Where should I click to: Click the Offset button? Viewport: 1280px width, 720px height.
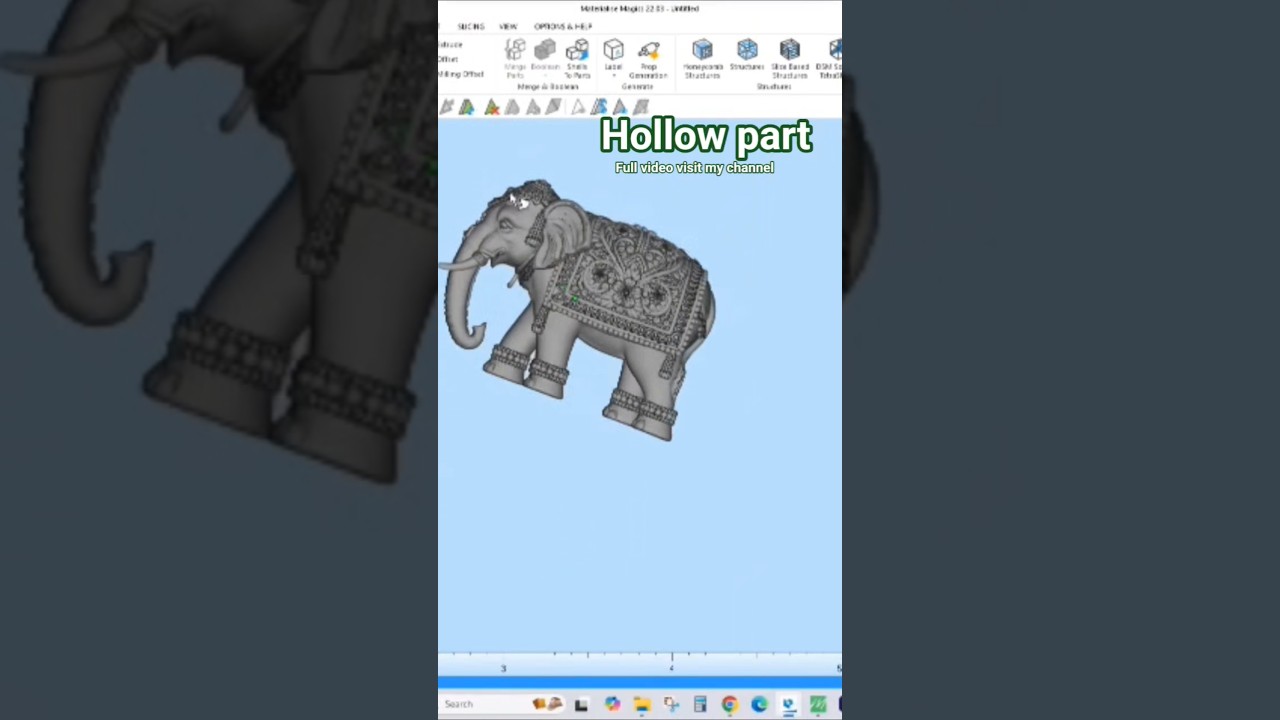coord(448,59)
